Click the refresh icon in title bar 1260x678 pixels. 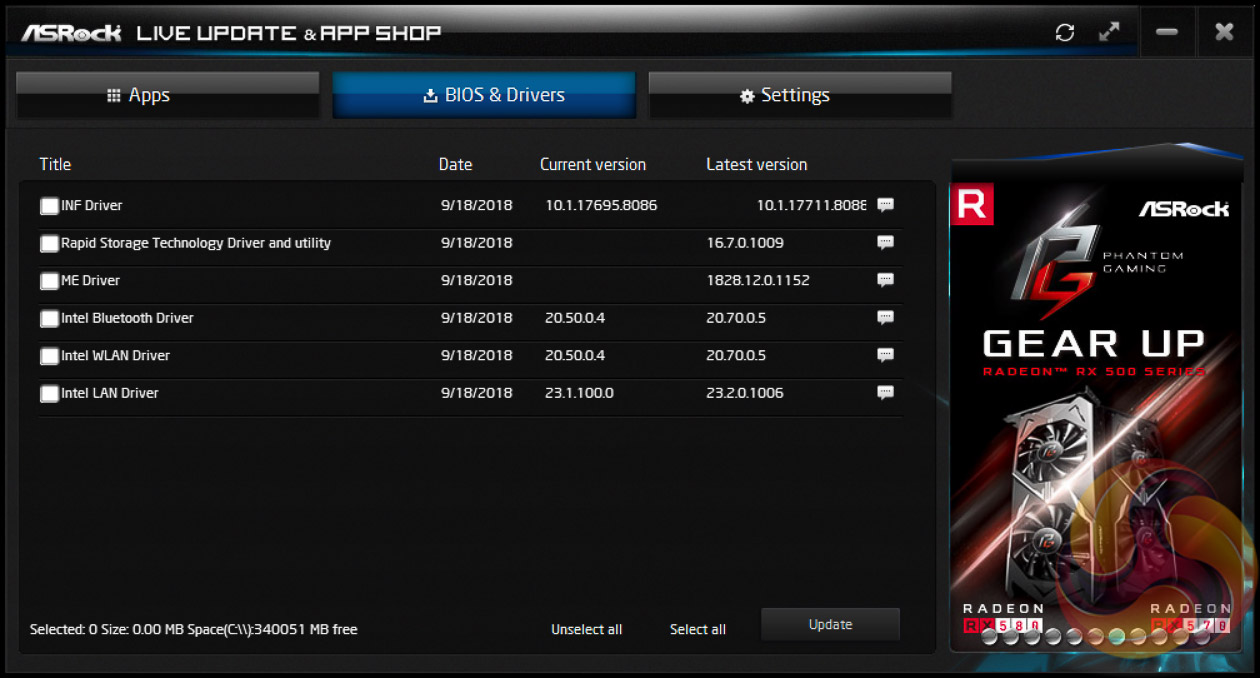pos(1065,32)
